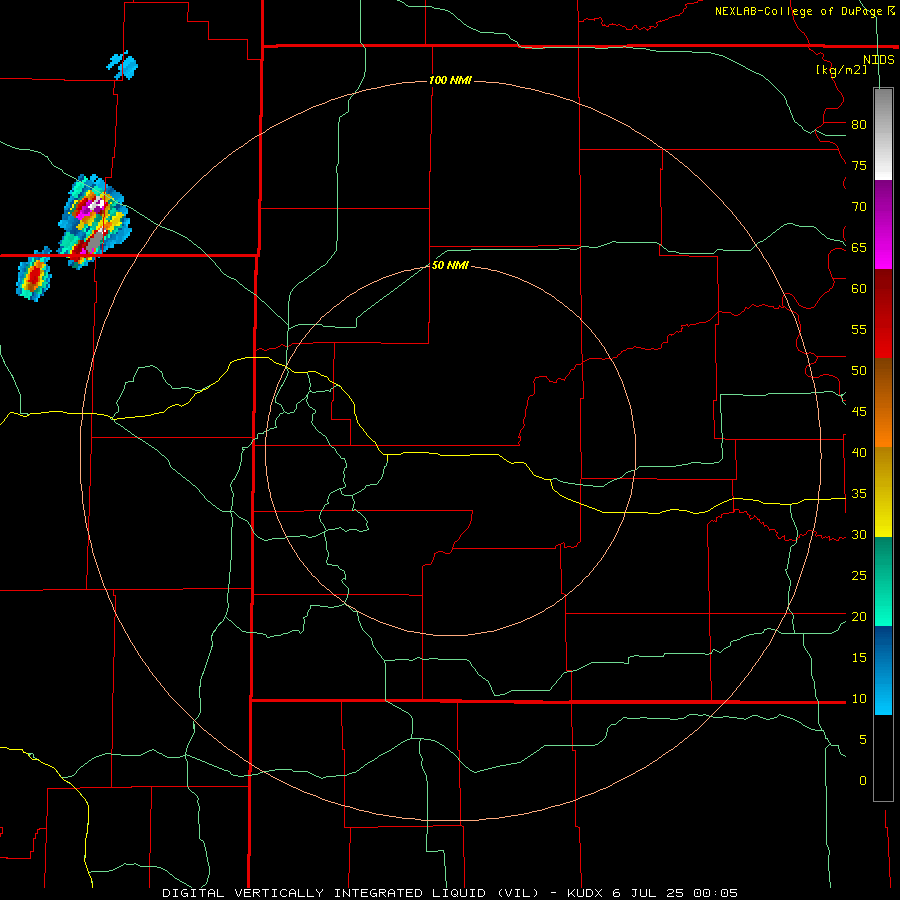The height and width of the screenshot is (900, 900).
Task: Click the 10 value on the legend
Action: point(859,699)
